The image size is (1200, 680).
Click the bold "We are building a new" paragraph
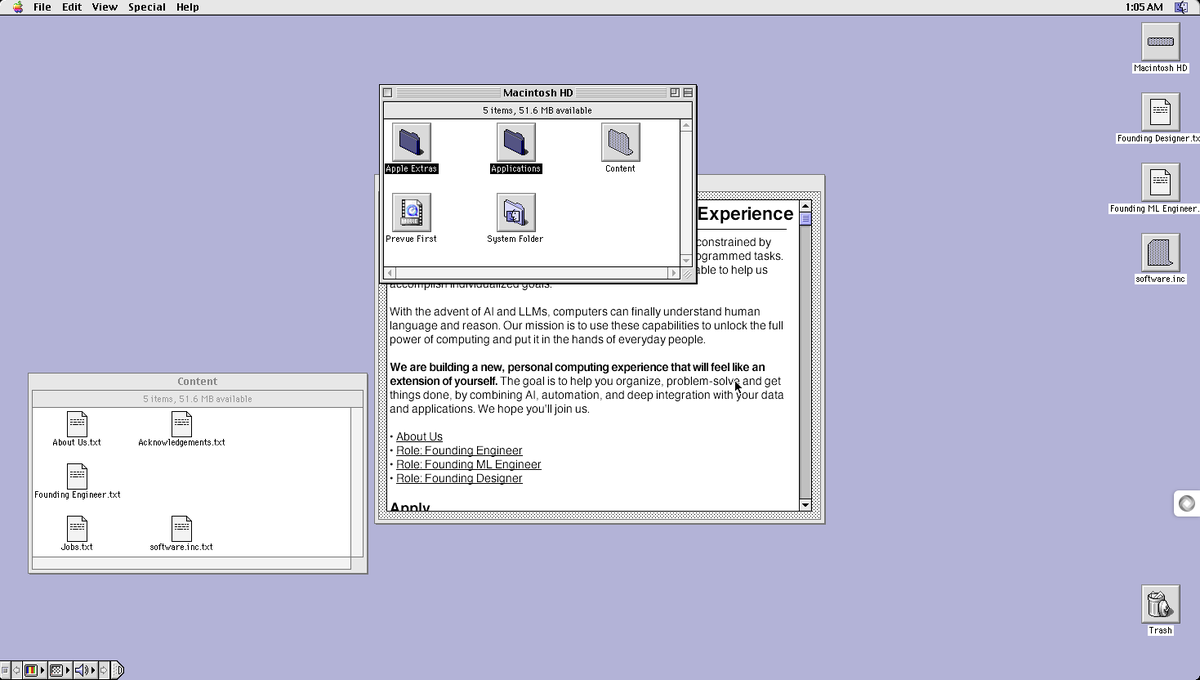[x=587, y=388]
